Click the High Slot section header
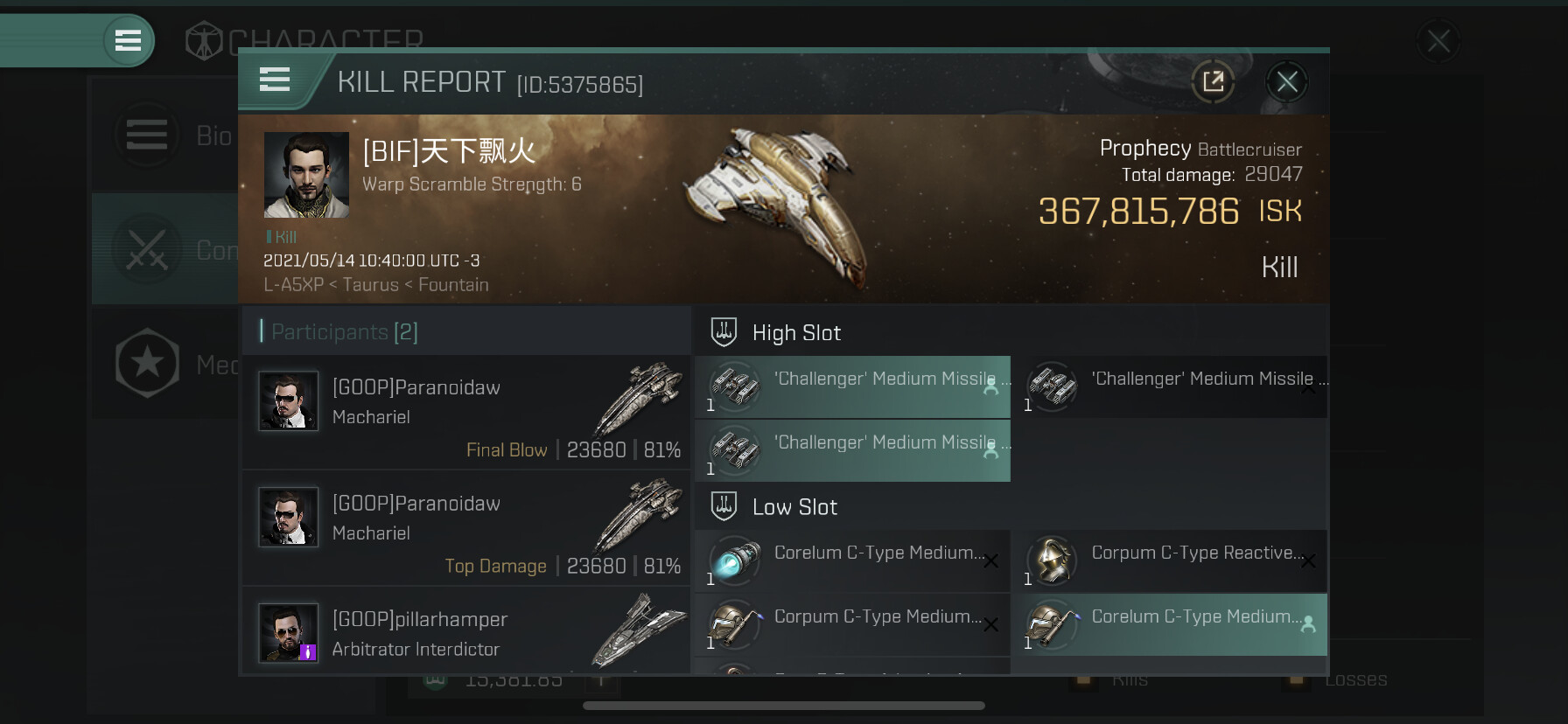1568x724 pixels. pos(796,333)
